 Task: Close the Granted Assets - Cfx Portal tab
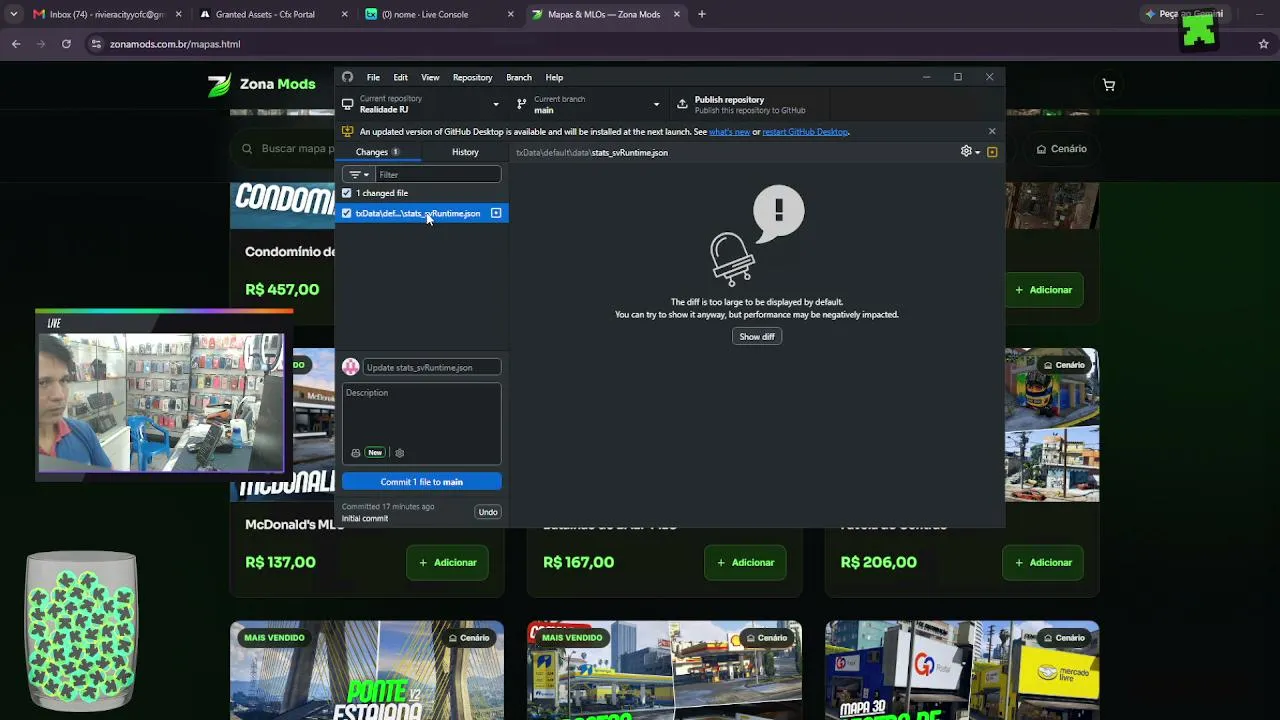(344, 15)
